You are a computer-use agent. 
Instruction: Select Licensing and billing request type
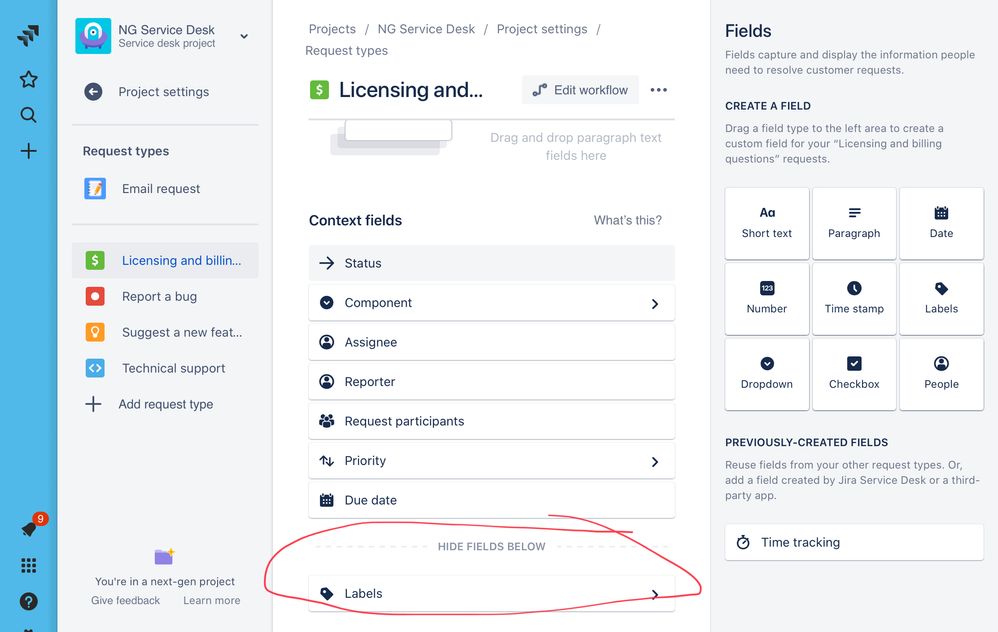[165, 260]
